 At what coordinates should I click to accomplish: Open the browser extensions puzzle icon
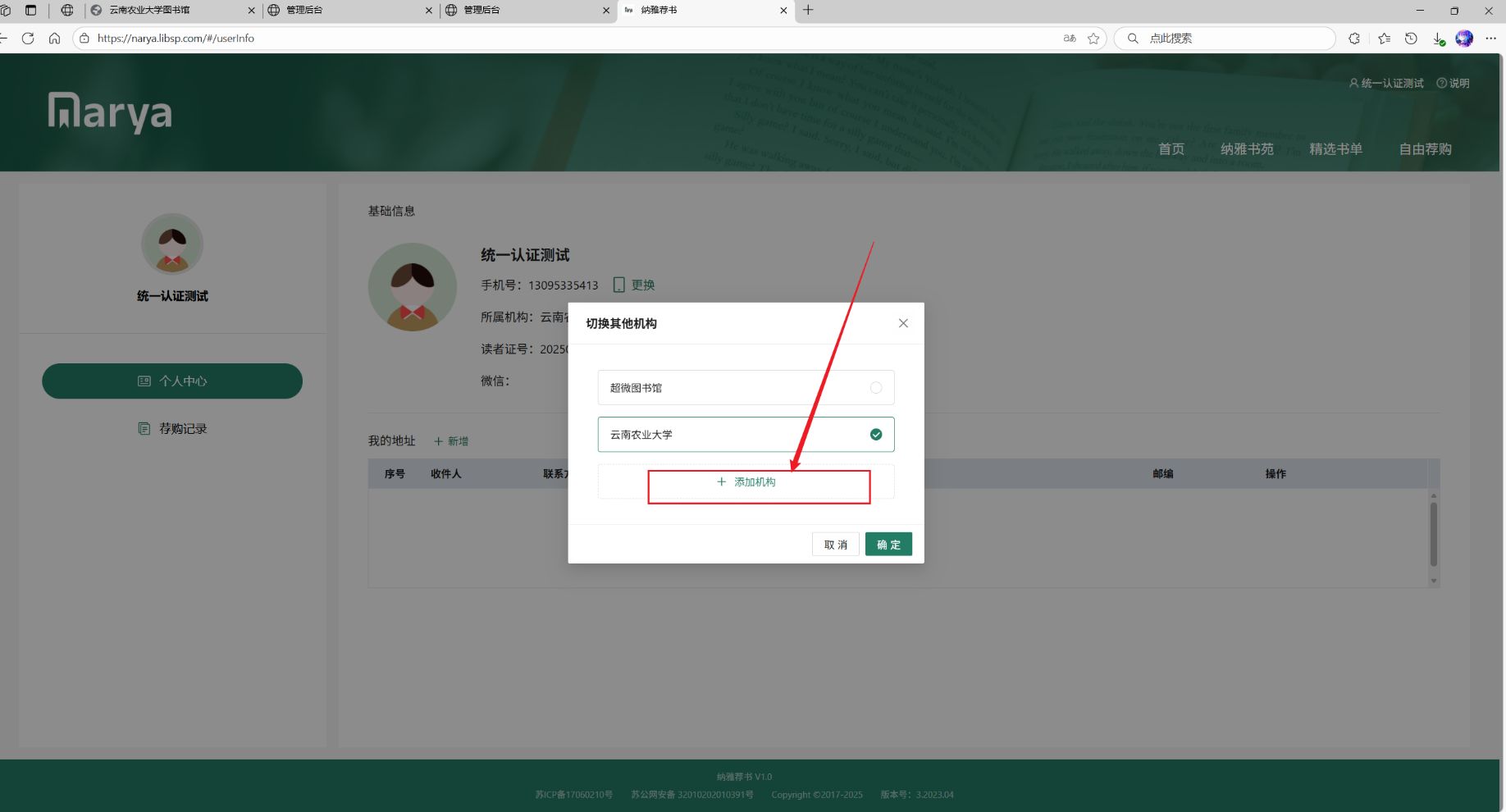pyautogui.click(x=1354, y=39)
